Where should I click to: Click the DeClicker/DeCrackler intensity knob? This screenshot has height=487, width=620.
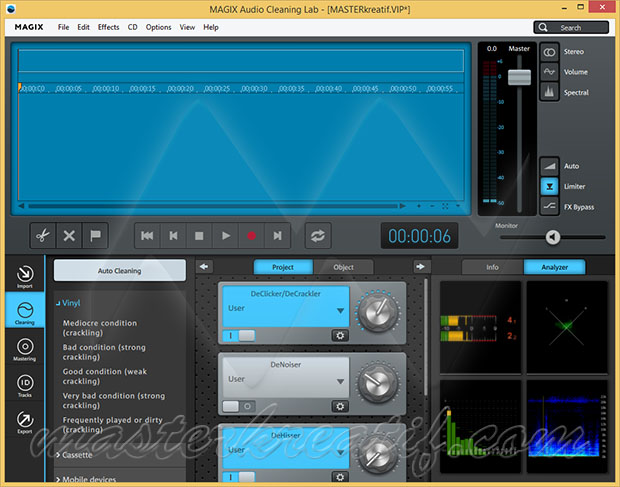[x=378, y=313]
